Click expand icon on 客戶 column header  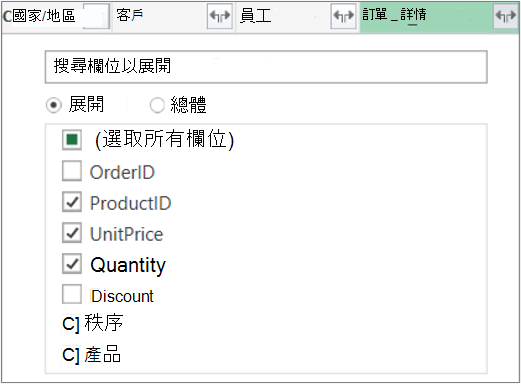coord(219,16)
